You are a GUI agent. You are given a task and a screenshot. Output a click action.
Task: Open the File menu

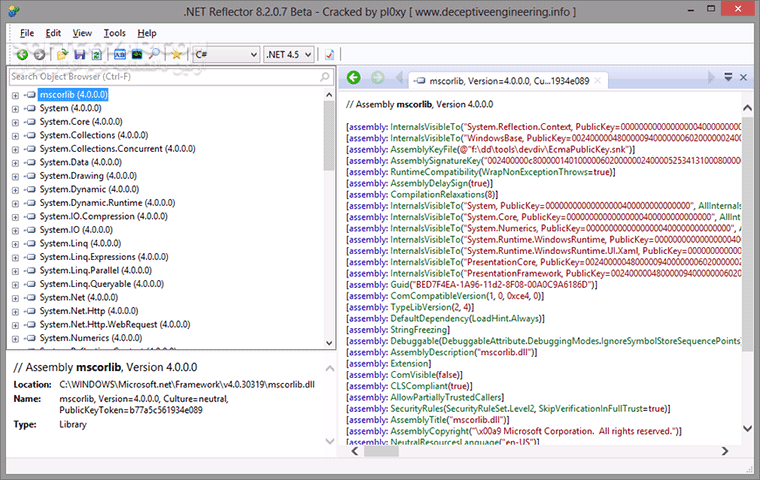coord(27,33)
